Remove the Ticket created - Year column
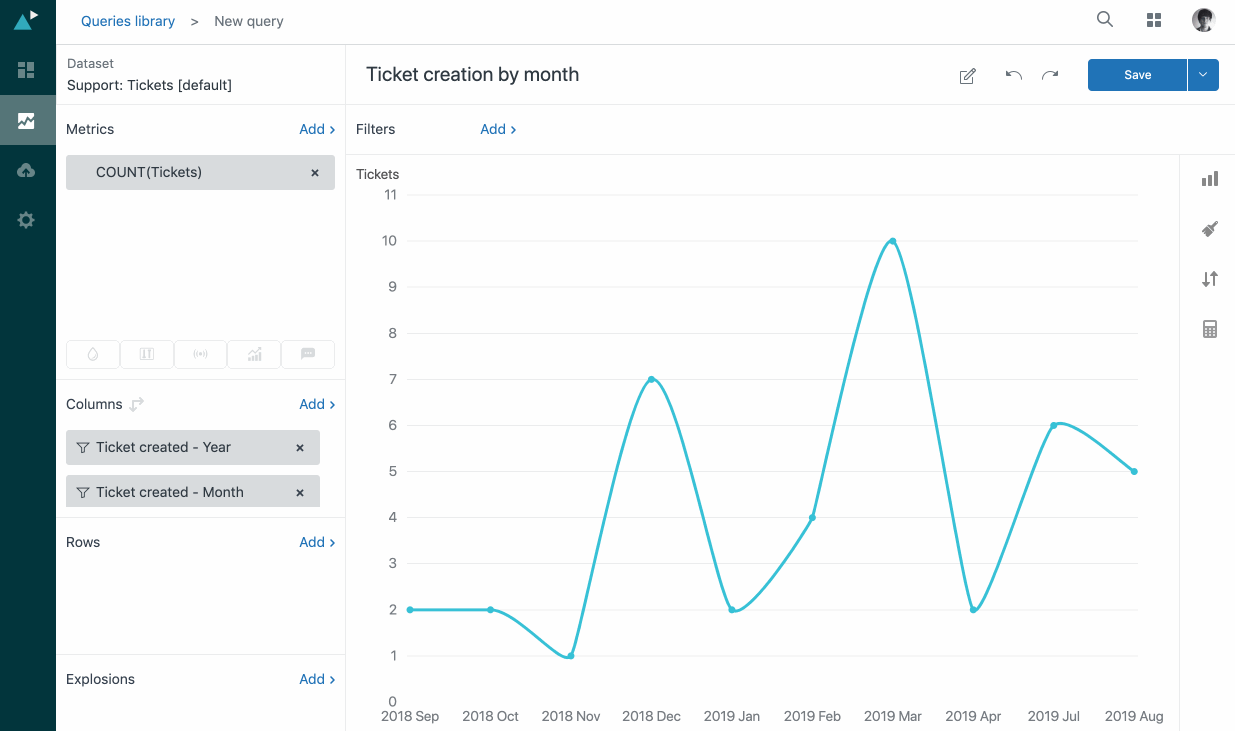 (x=300, y=448)
